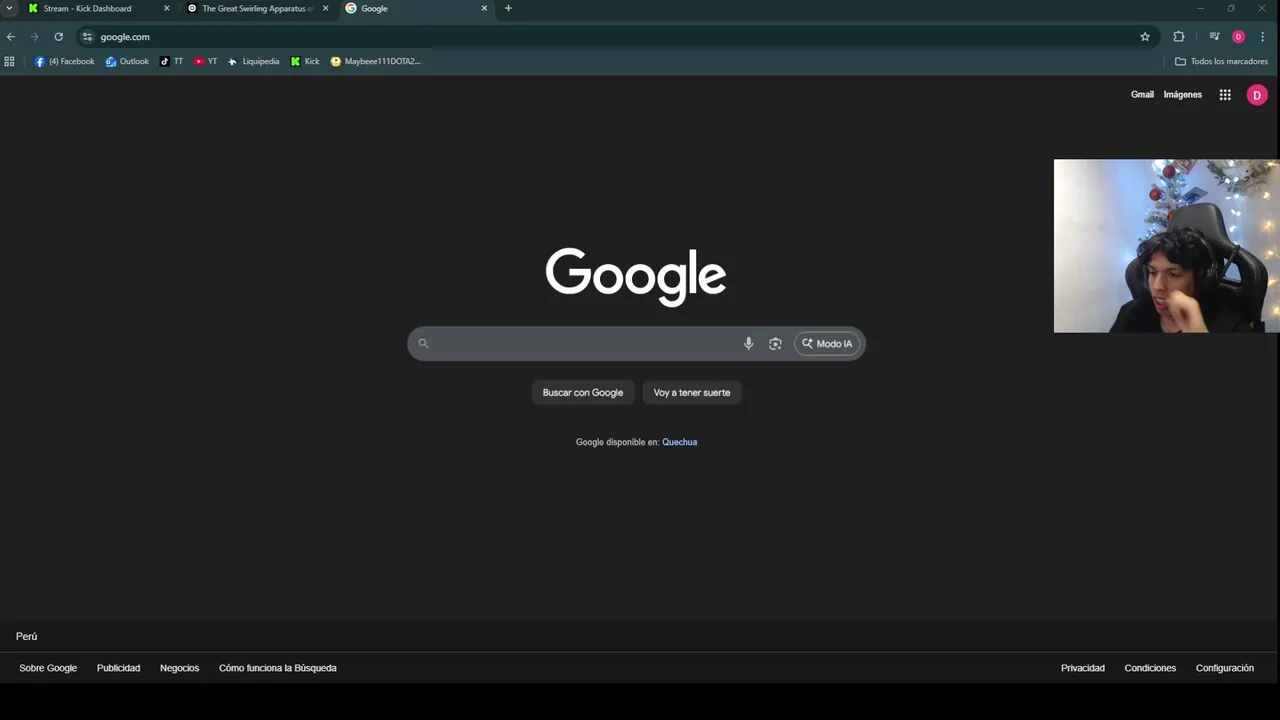
Task: Click Buscar con Google button
Action: click(x=583, y=392)
